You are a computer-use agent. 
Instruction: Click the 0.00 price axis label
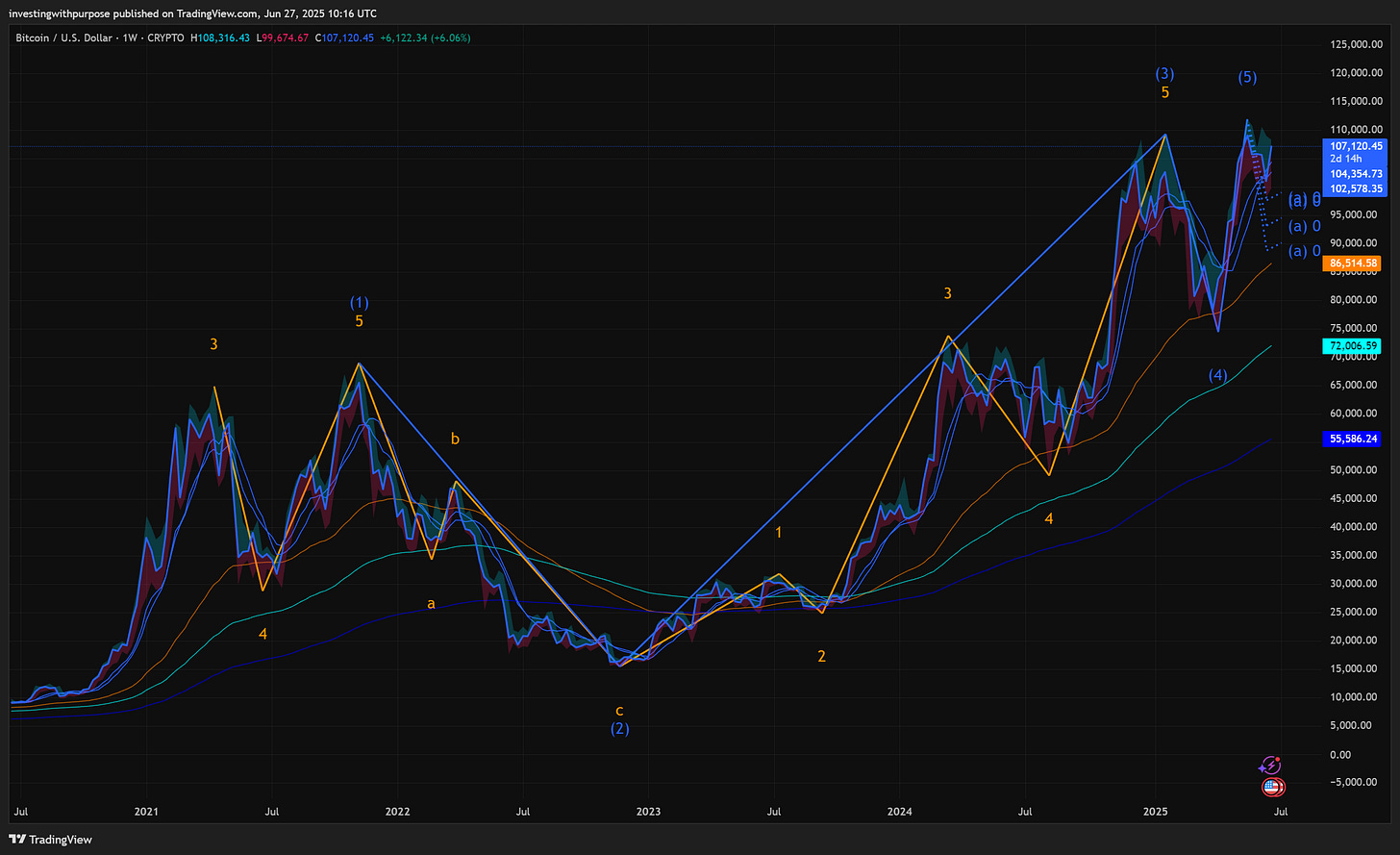[1339, 754]
